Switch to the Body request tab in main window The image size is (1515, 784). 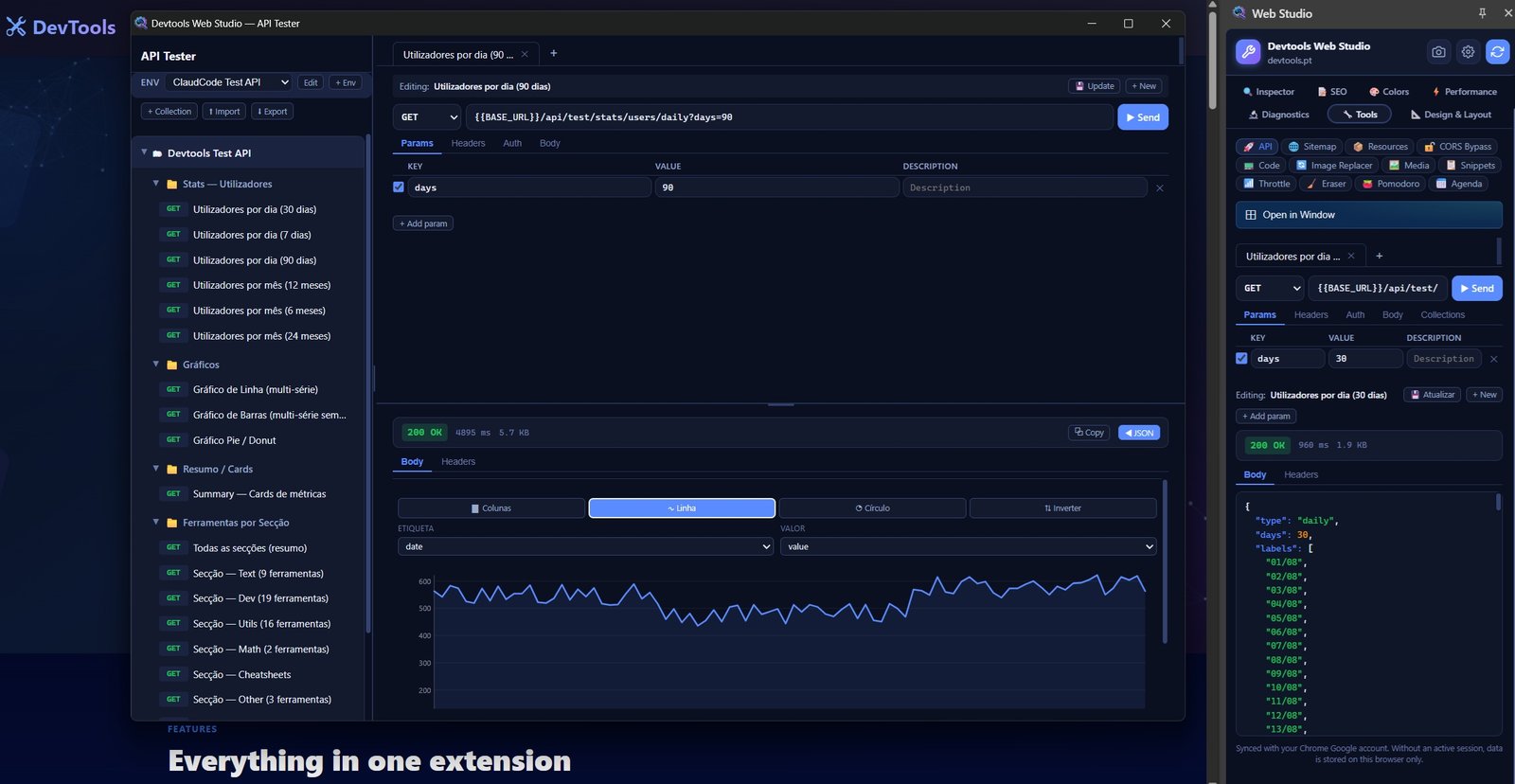(x=550, y=143)
